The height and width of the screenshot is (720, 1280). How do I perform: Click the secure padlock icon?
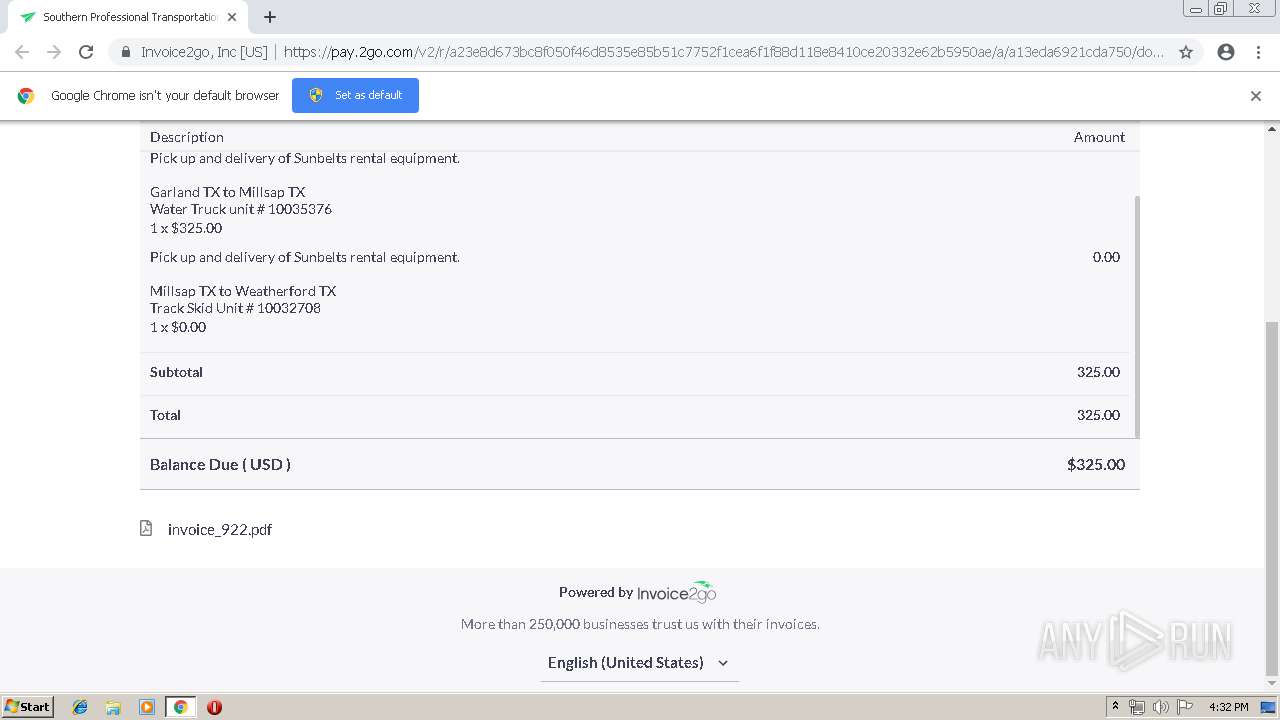point(126,52)
